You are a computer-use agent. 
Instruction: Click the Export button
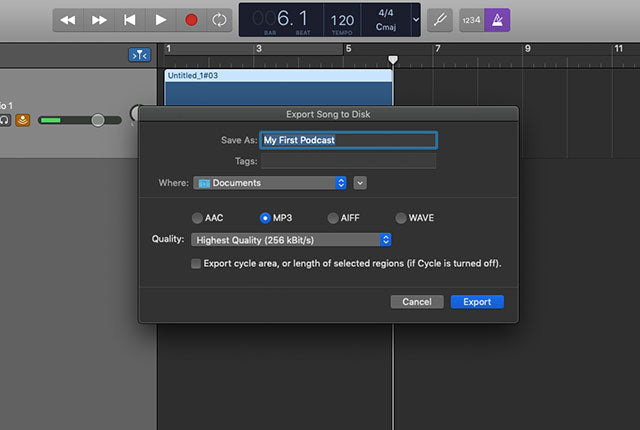coord(477,302)
